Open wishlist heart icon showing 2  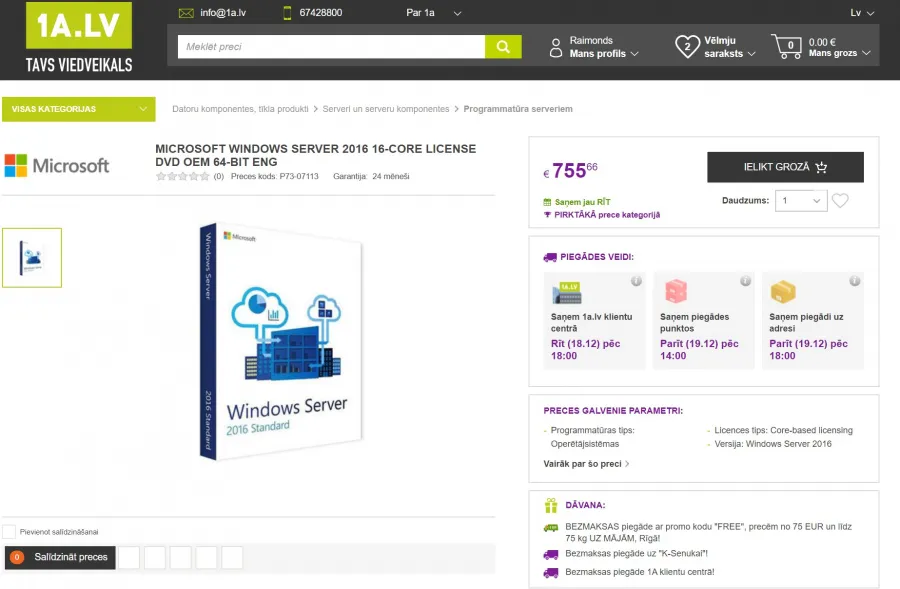(x=687, y=46)
